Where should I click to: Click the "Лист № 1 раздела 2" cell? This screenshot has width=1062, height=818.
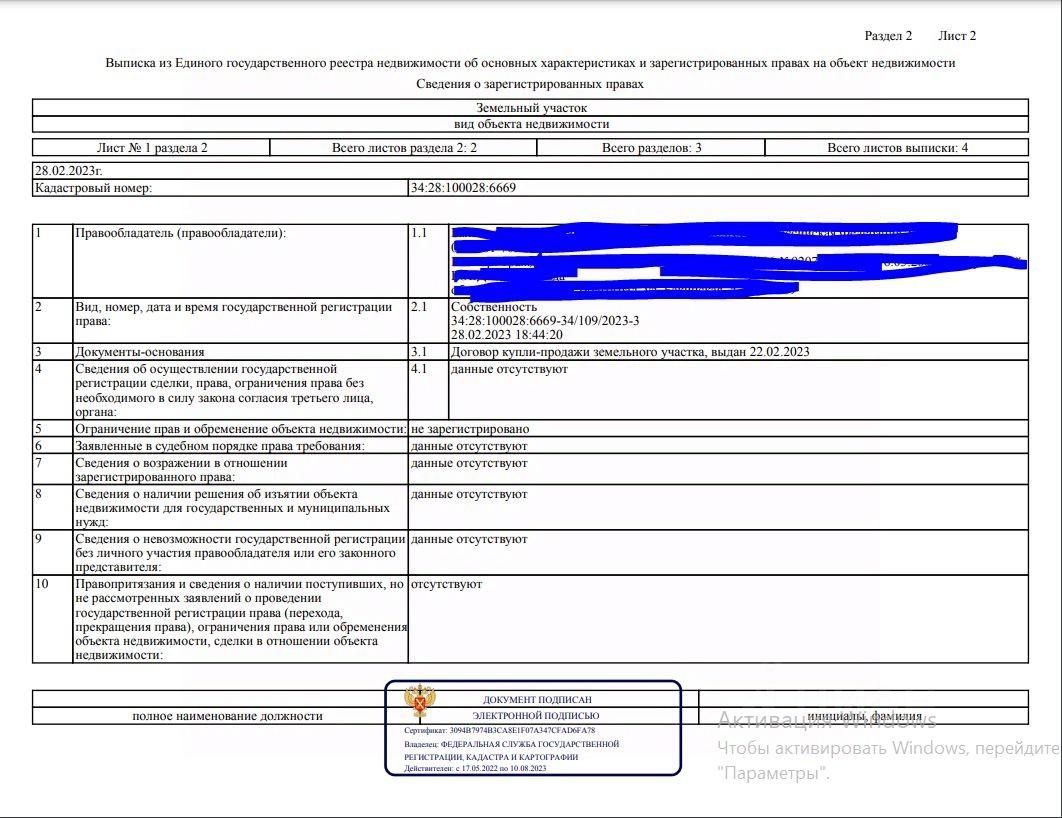(152, 148)
